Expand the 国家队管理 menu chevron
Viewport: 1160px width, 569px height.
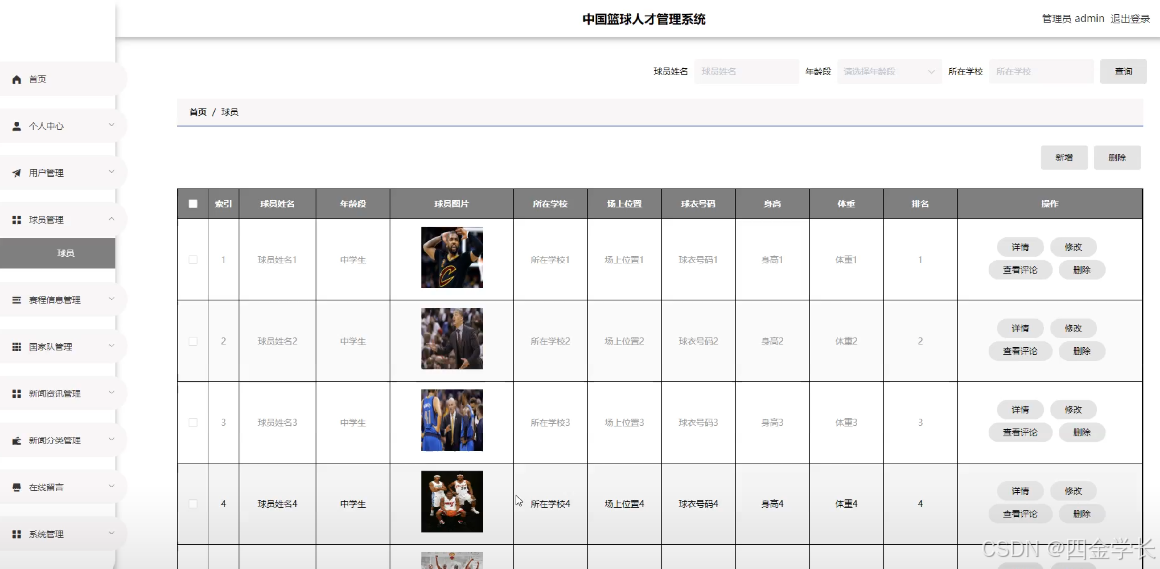tap(111, 346)
